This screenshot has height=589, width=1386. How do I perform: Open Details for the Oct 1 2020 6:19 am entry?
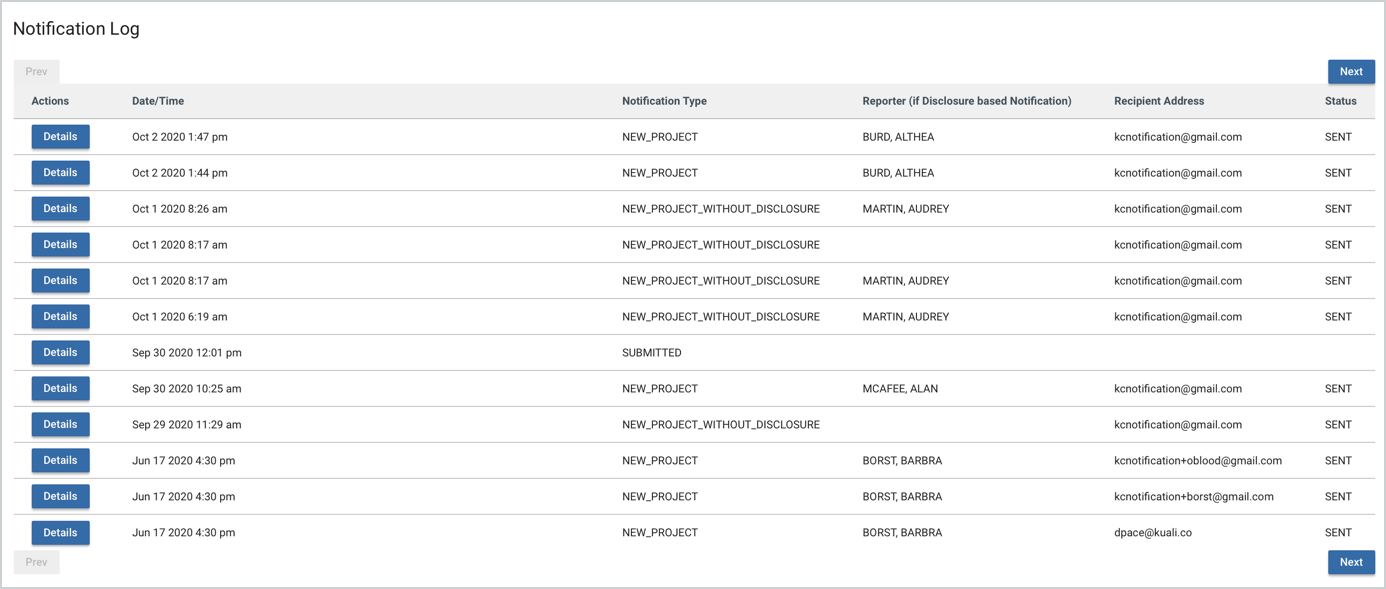point(60,316)
